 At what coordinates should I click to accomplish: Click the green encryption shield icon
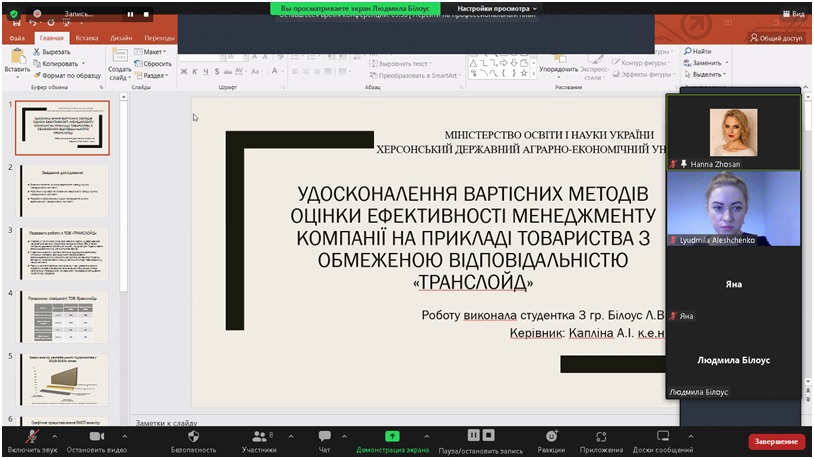(14, 14)
